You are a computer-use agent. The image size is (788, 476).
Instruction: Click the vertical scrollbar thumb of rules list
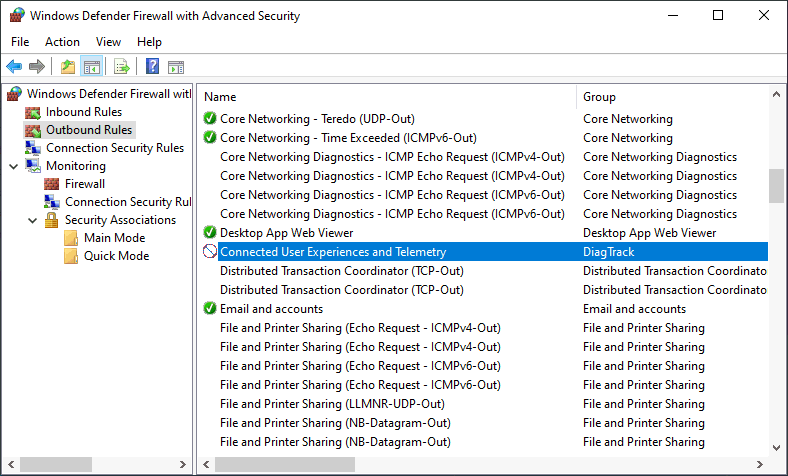(x=776, y=185)
